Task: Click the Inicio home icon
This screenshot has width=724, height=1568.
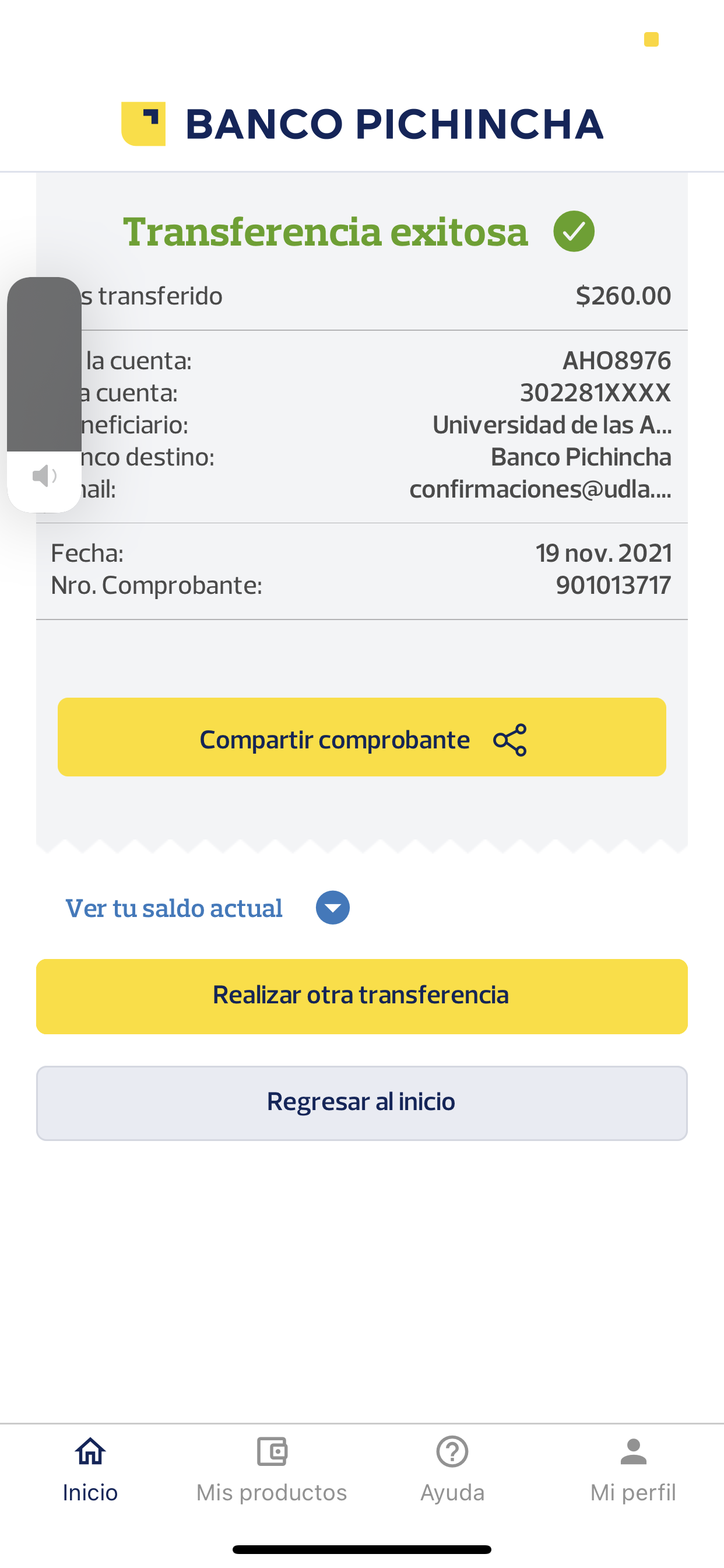Action: [90, 1452]
